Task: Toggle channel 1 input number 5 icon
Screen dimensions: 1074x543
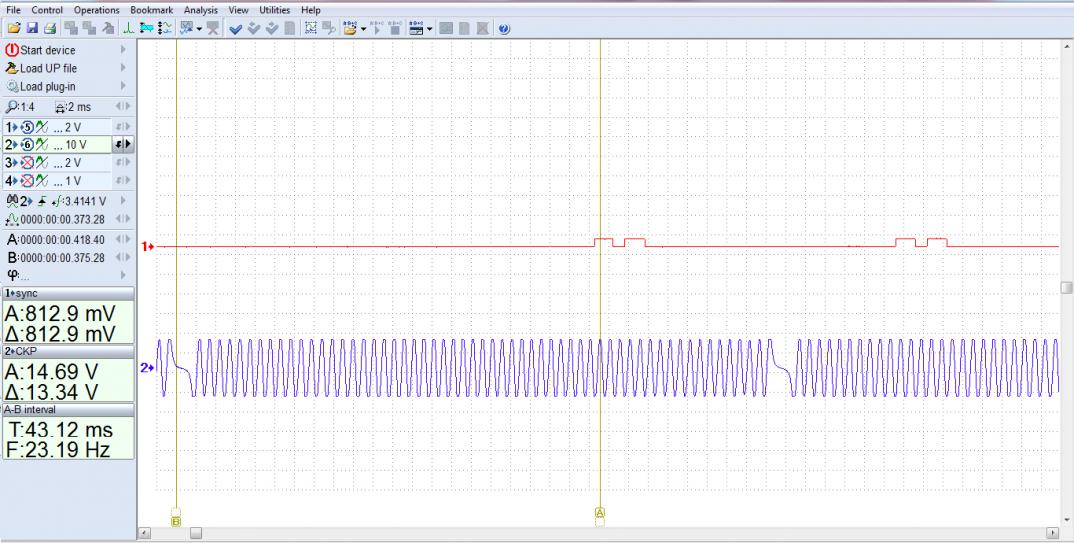Action: pyautogui.click(x=27, y=127)
